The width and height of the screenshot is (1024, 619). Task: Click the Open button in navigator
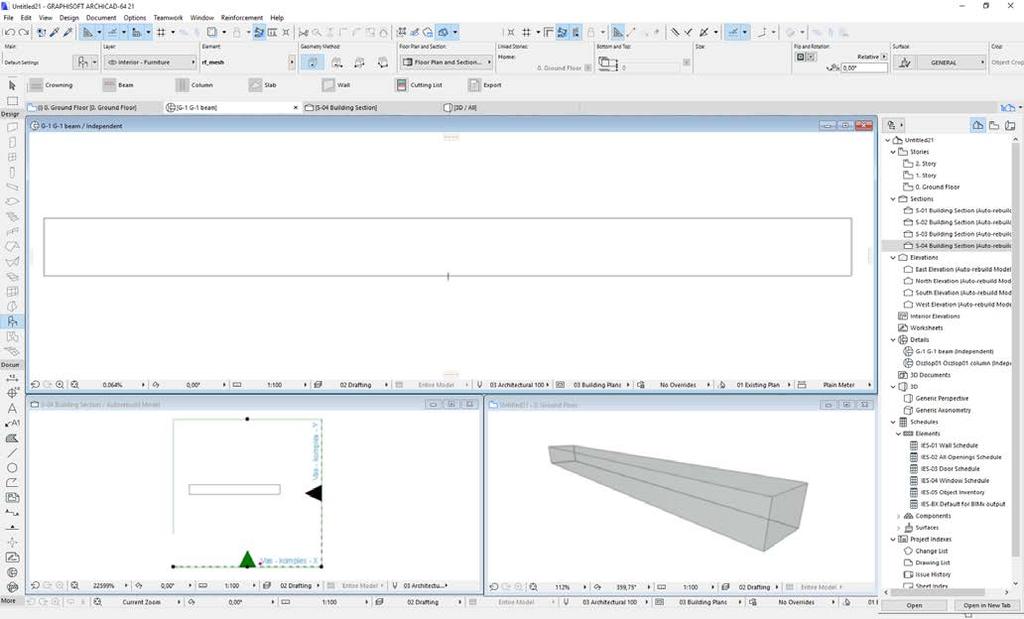[914, 605]
